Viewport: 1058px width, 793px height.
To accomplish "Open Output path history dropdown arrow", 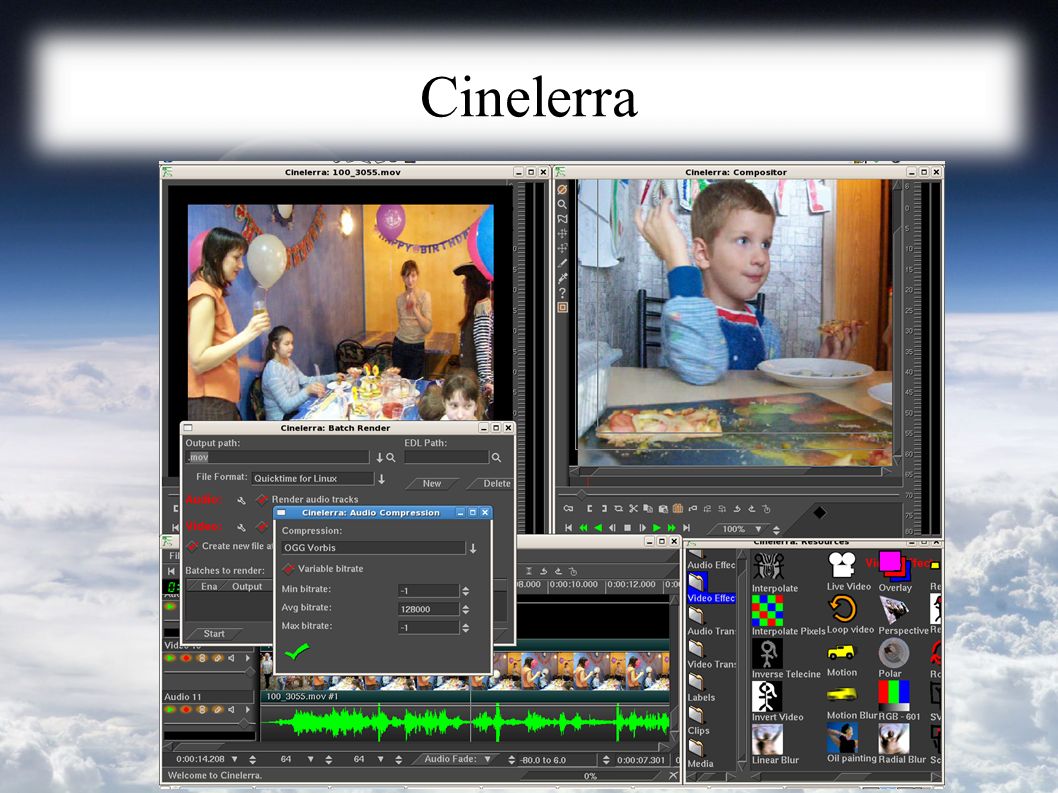I will point(380,458).
